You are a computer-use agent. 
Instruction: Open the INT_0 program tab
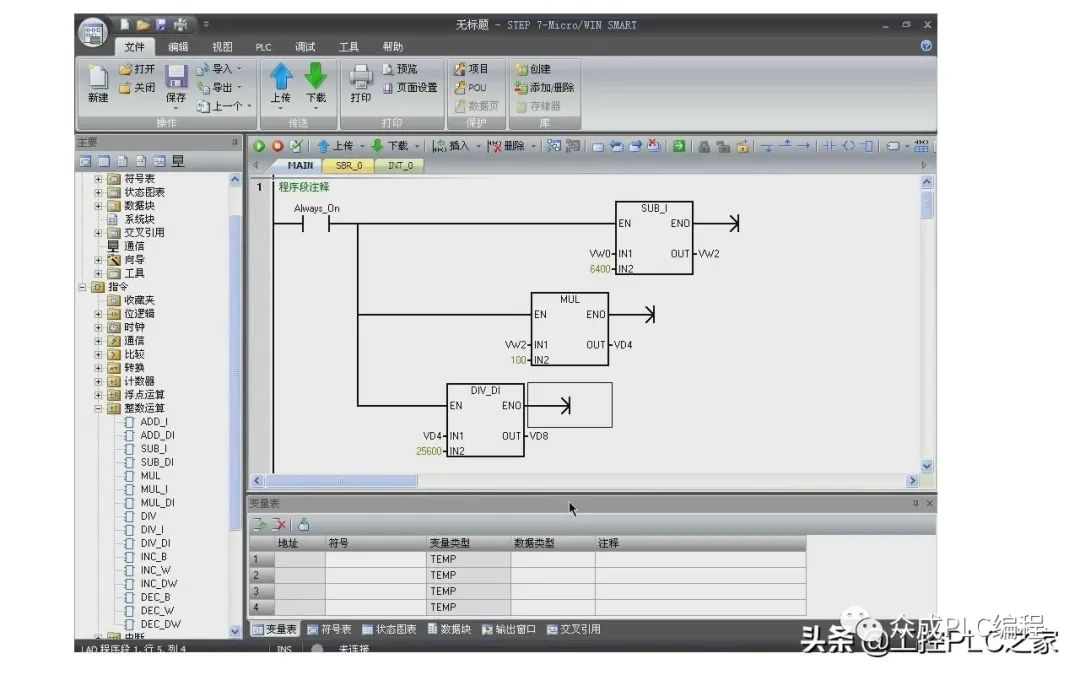click(x=400, y=166)
